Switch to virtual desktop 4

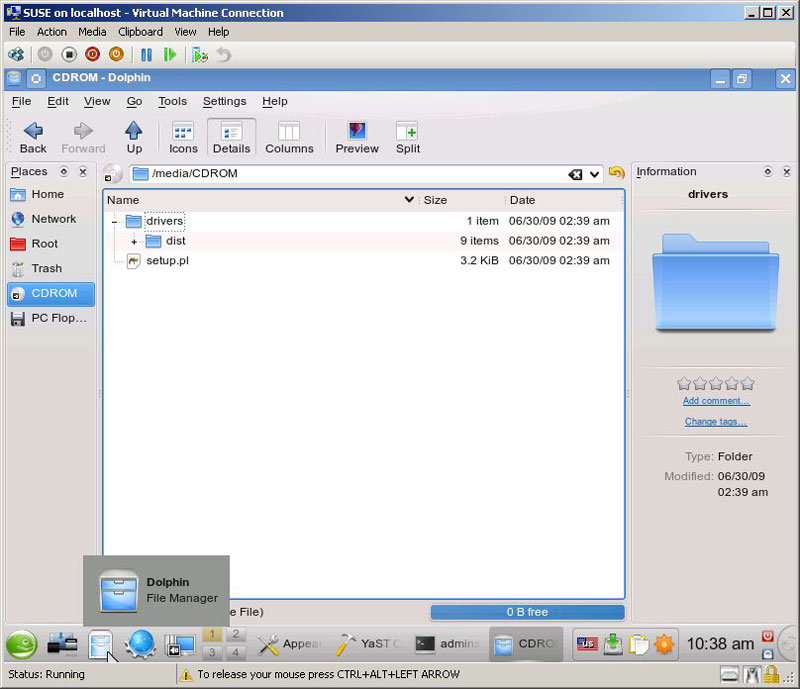tap(235, 652)
